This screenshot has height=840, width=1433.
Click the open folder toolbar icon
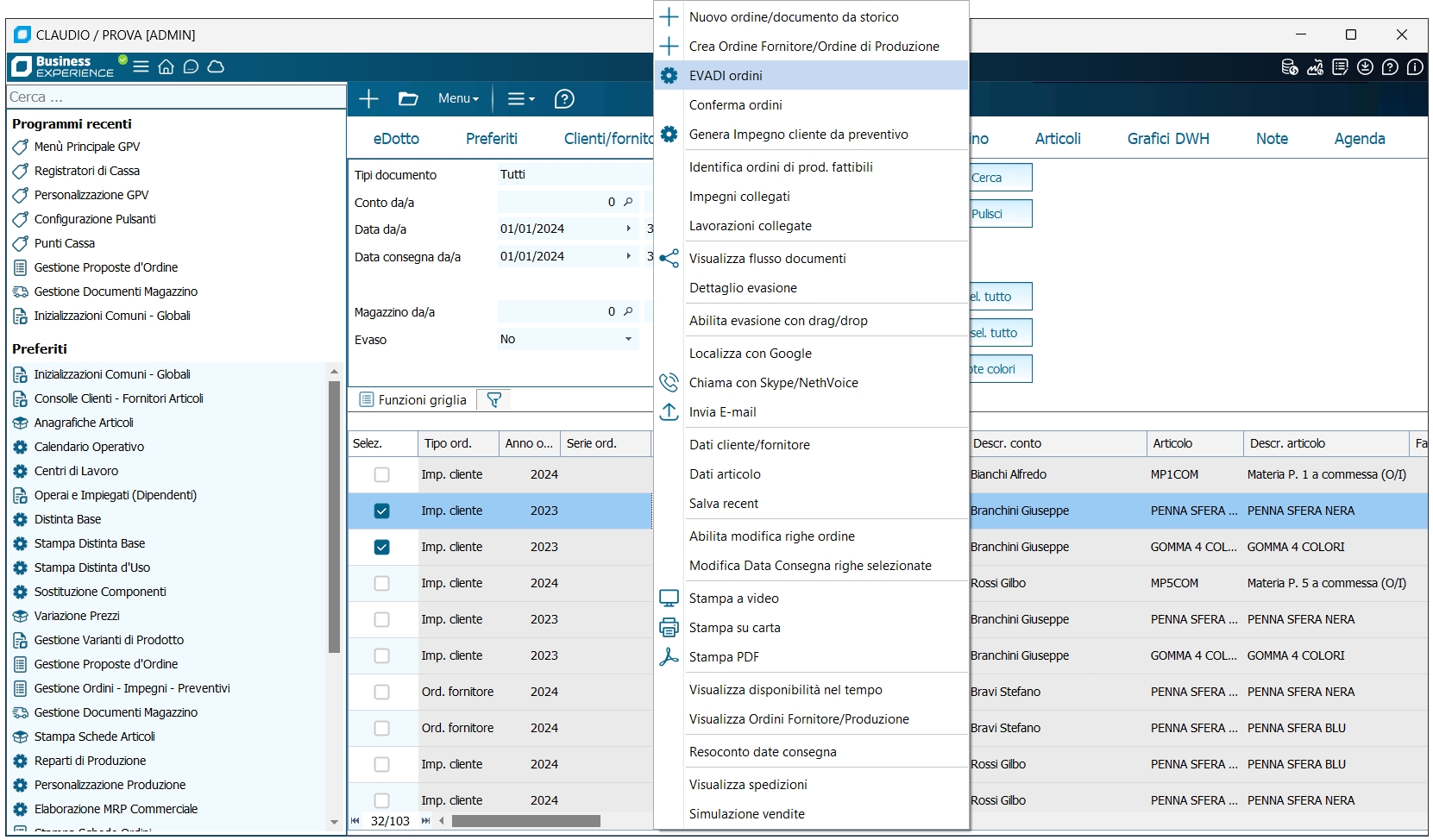(x=408, y=99)
